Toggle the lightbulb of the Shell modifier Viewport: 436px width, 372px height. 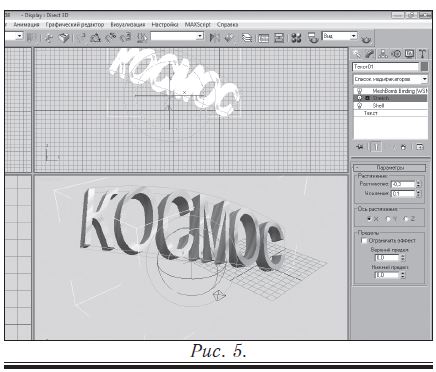pos(359,106)
